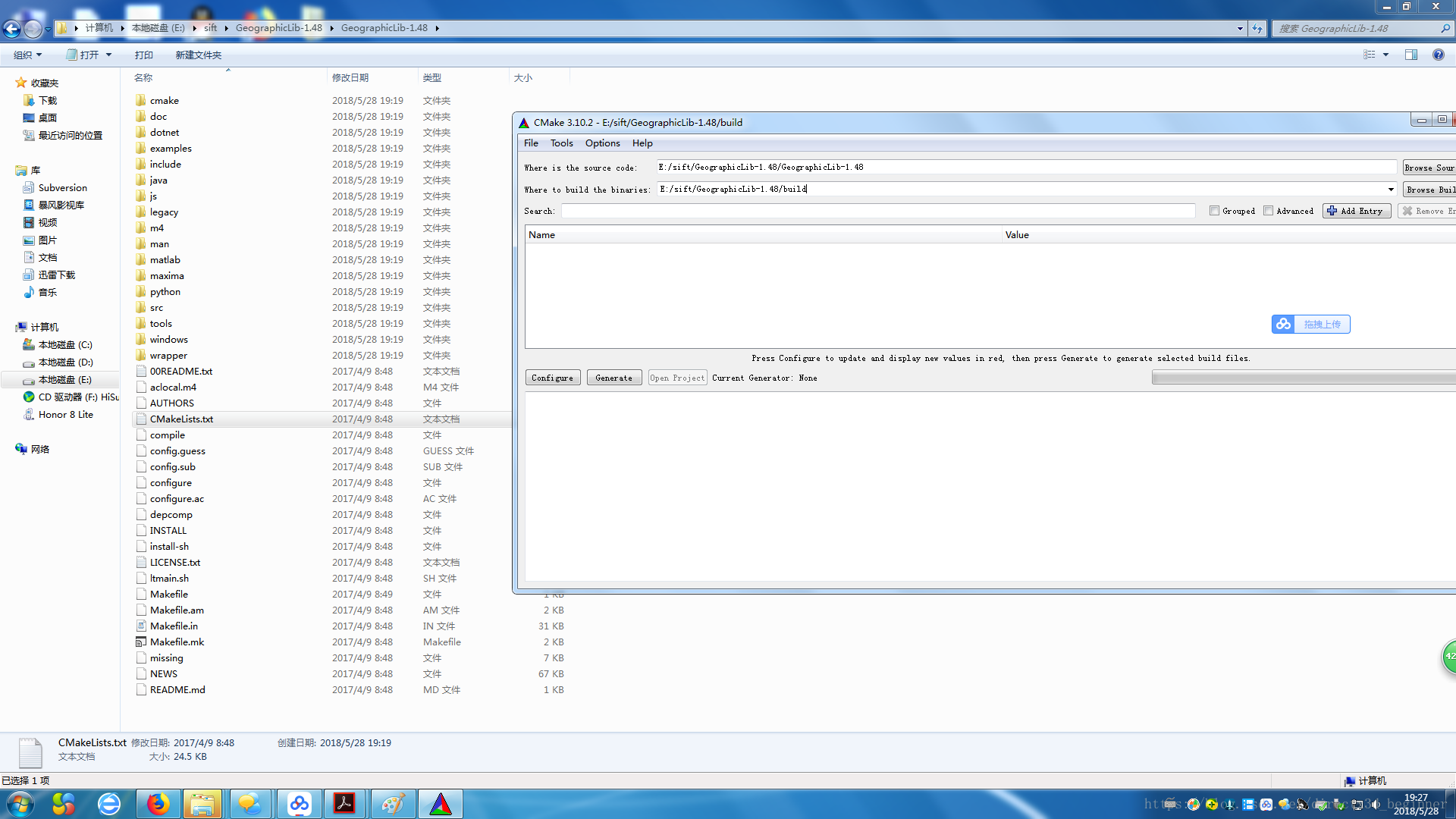This screenshot has width=1456, height=819.
Task: Click 新建文件夹 in Explorer toolbar
Action: (x=198, y=55)
